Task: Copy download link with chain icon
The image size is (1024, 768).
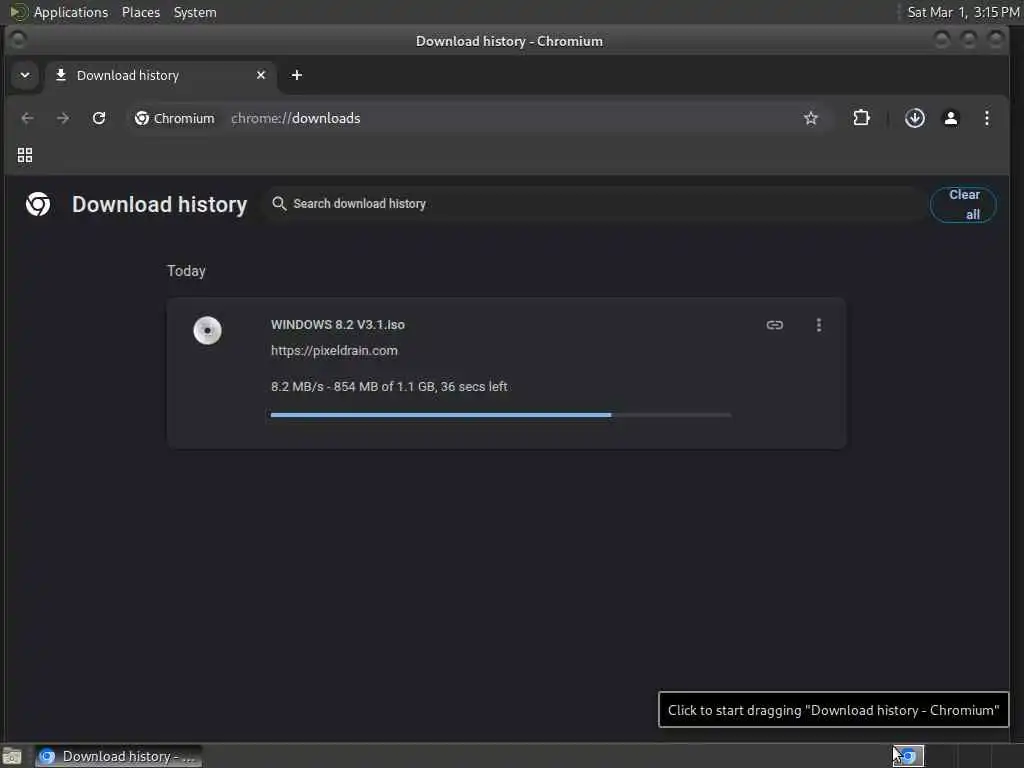Action: [x=775, y=325]
